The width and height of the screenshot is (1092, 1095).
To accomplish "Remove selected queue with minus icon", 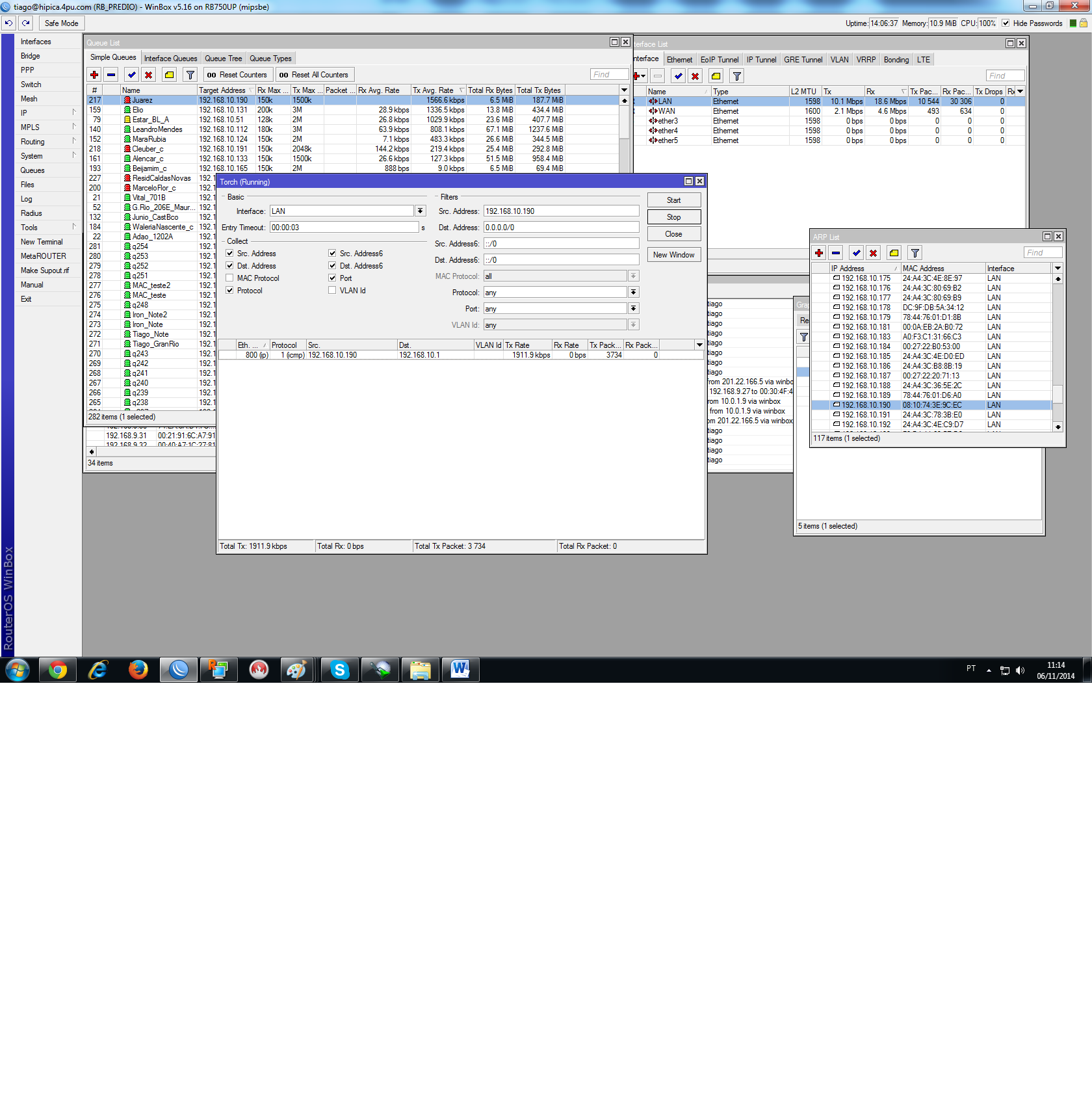I will pyautogui.click(x=111, y=75).
